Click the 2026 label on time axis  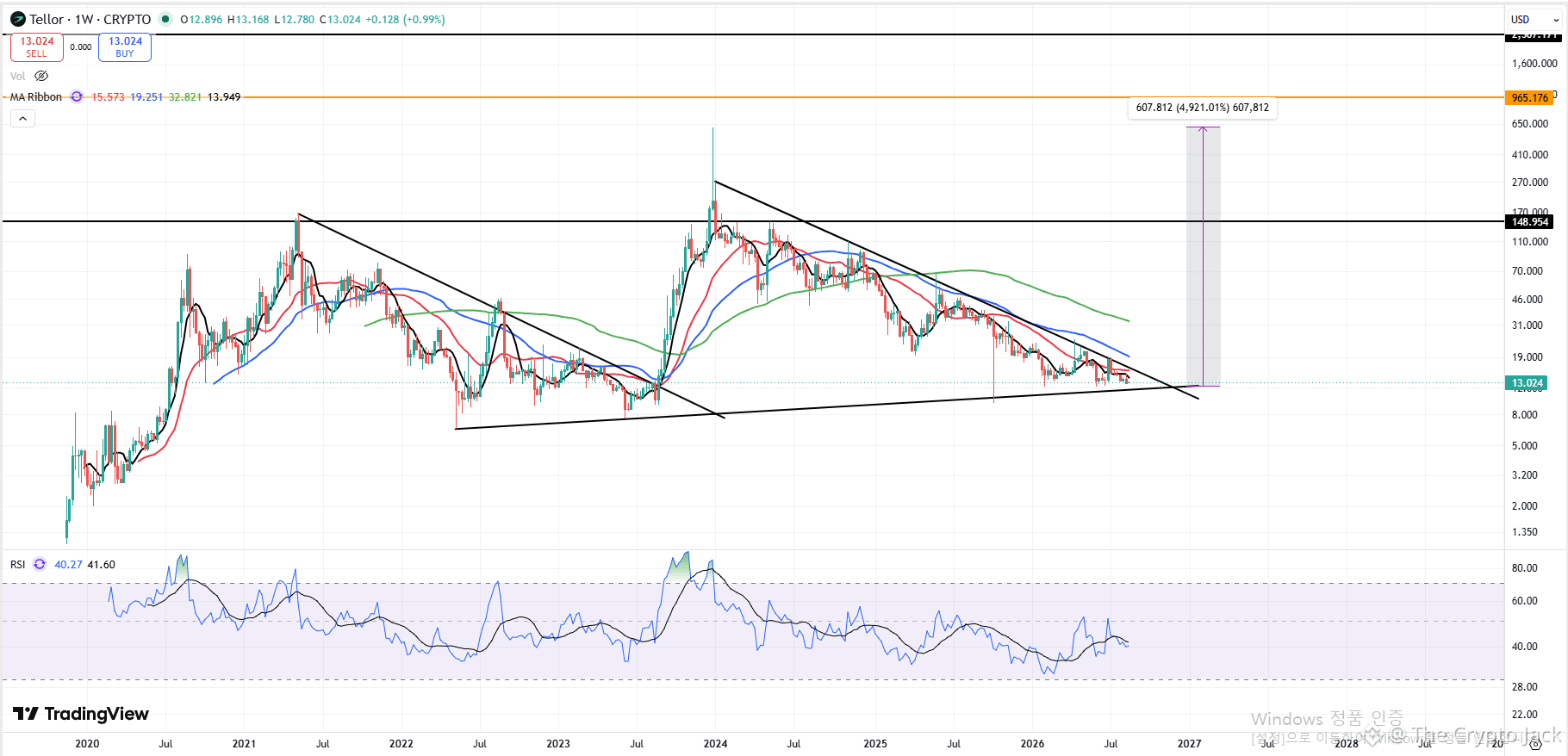tap(1032, 743)
